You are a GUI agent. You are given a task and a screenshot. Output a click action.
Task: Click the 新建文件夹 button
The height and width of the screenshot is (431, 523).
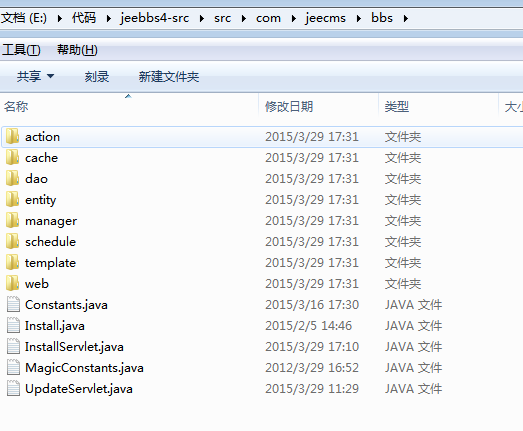point(169,77)
